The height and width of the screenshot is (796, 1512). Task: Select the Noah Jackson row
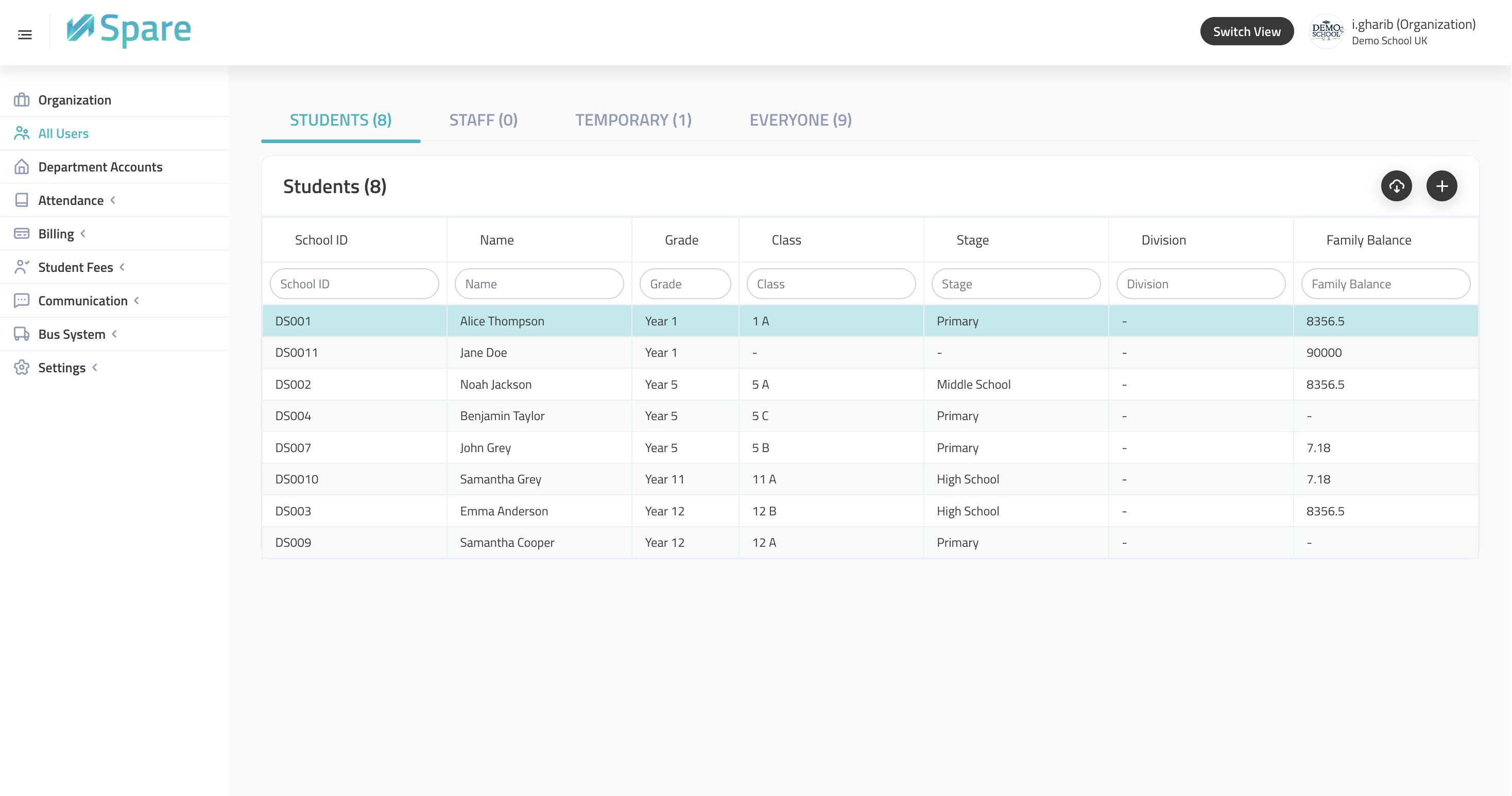pos(870,385)
